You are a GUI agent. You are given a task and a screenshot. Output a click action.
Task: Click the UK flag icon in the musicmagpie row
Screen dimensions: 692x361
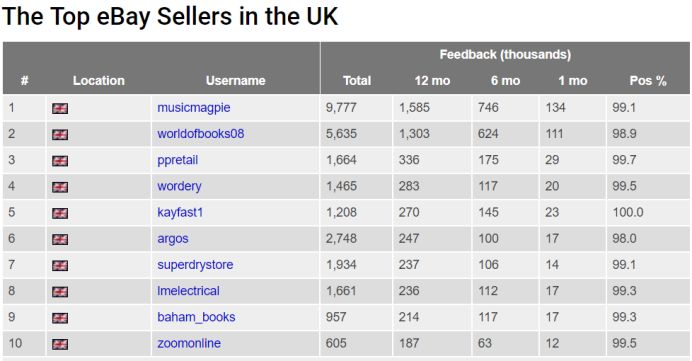60,108
